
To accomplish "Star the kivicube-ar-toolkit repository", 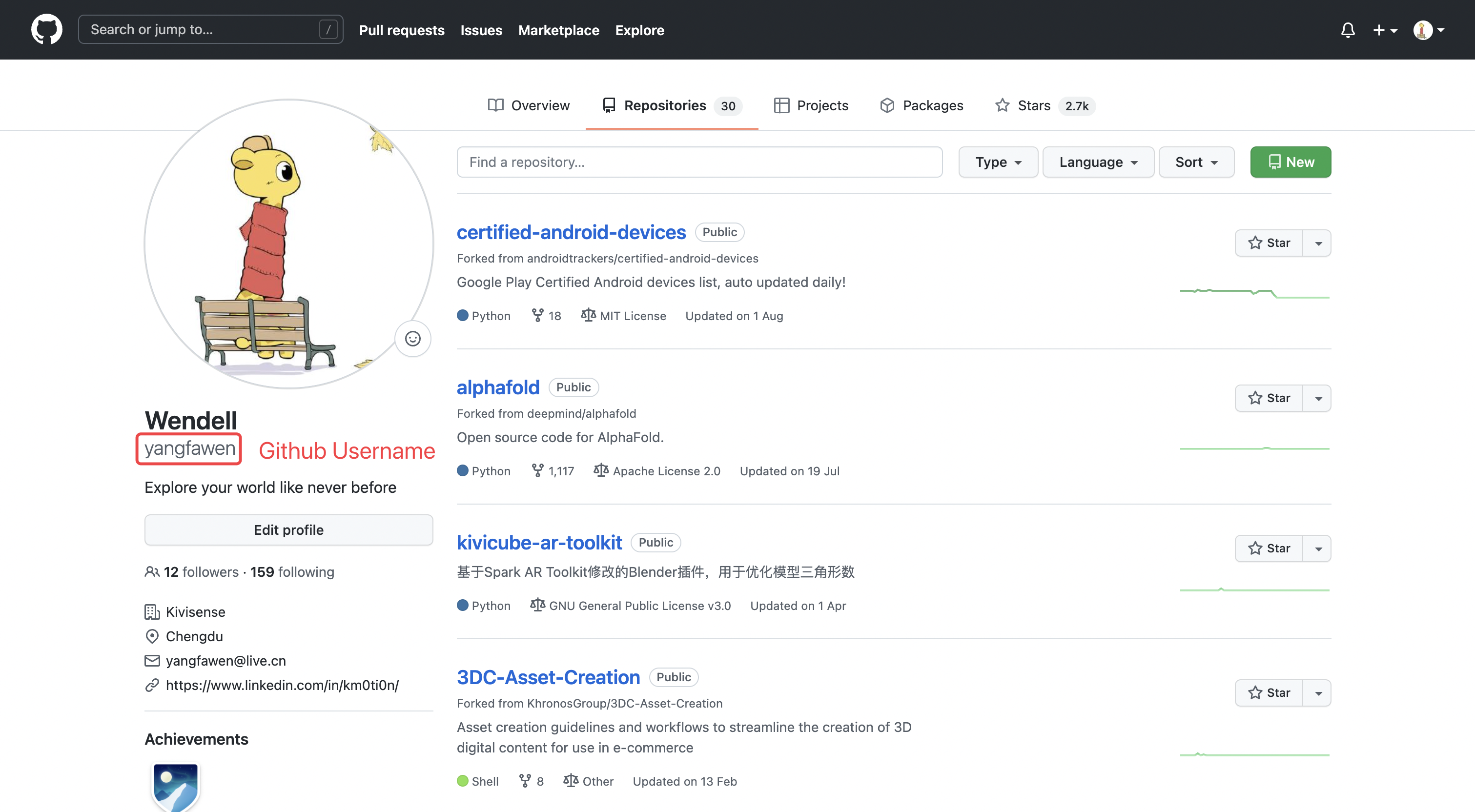I will (1269, 548).
